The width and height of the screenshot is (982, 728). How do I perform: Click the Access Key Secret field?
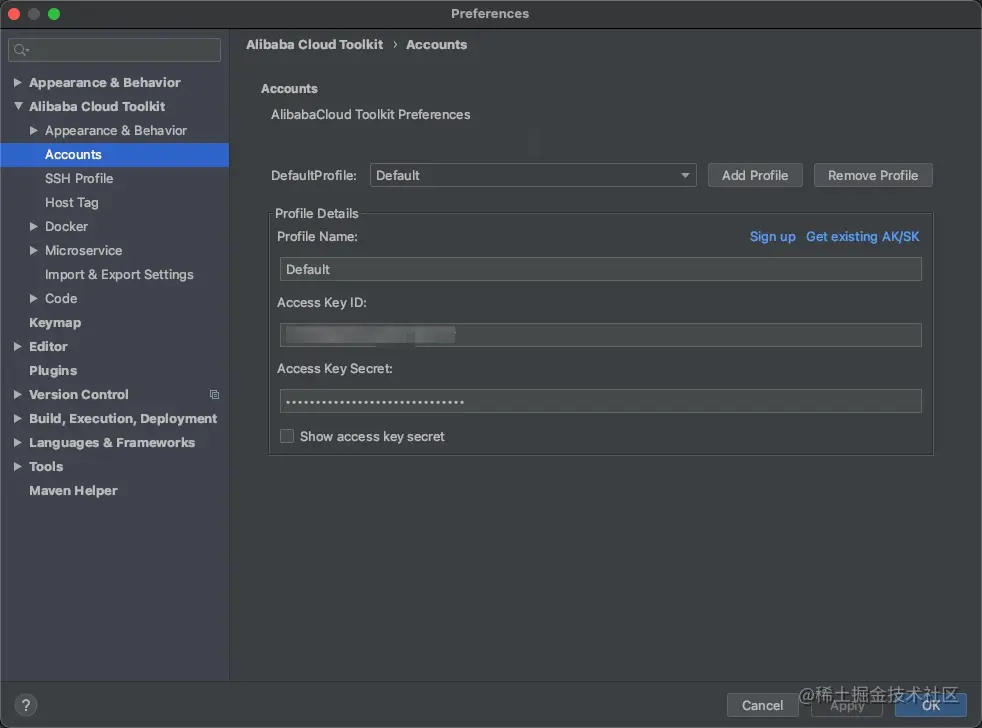pos(601,401)
